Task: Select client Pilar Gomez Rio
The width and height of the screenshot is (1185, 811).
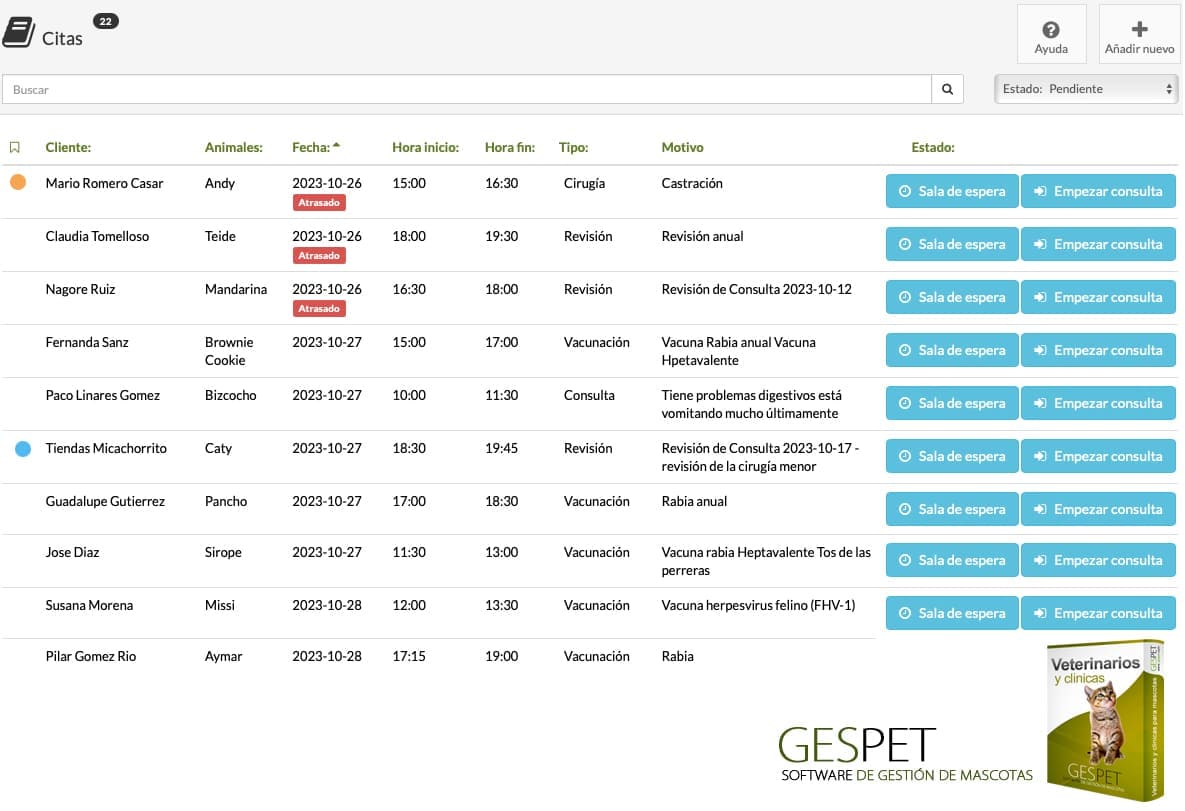Action: click(91, 656)
